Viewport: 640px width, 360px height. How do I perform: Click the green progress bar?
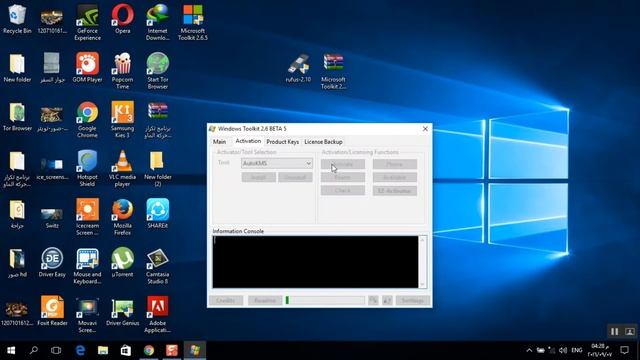(325, 300)
